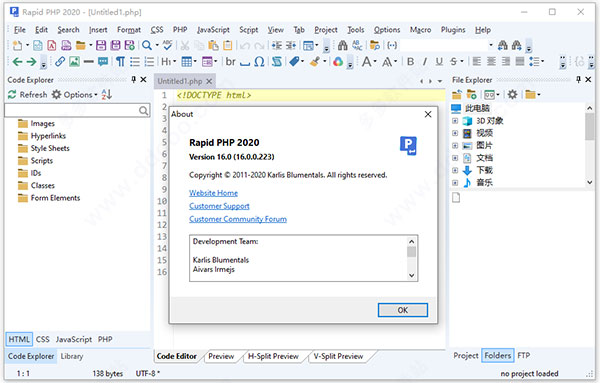Click the New PDF-style document icon
This screenshot has height=383, width=600.
(52, 46)
